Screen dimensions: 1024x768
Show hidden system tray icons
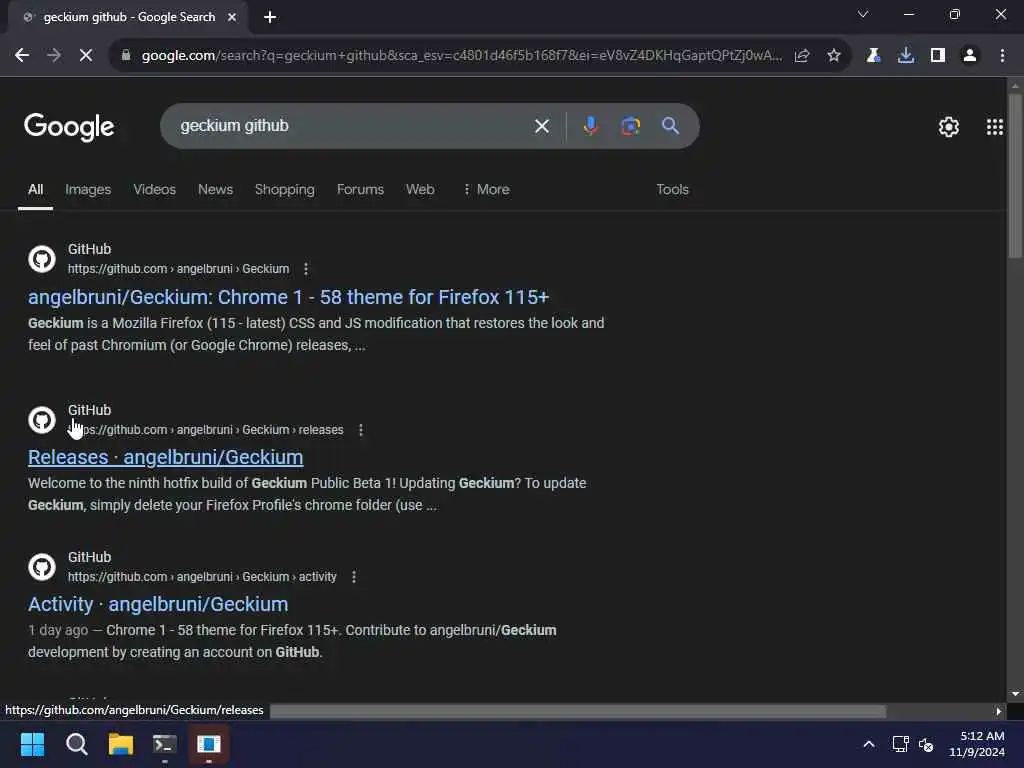click(x=869, y=744)
